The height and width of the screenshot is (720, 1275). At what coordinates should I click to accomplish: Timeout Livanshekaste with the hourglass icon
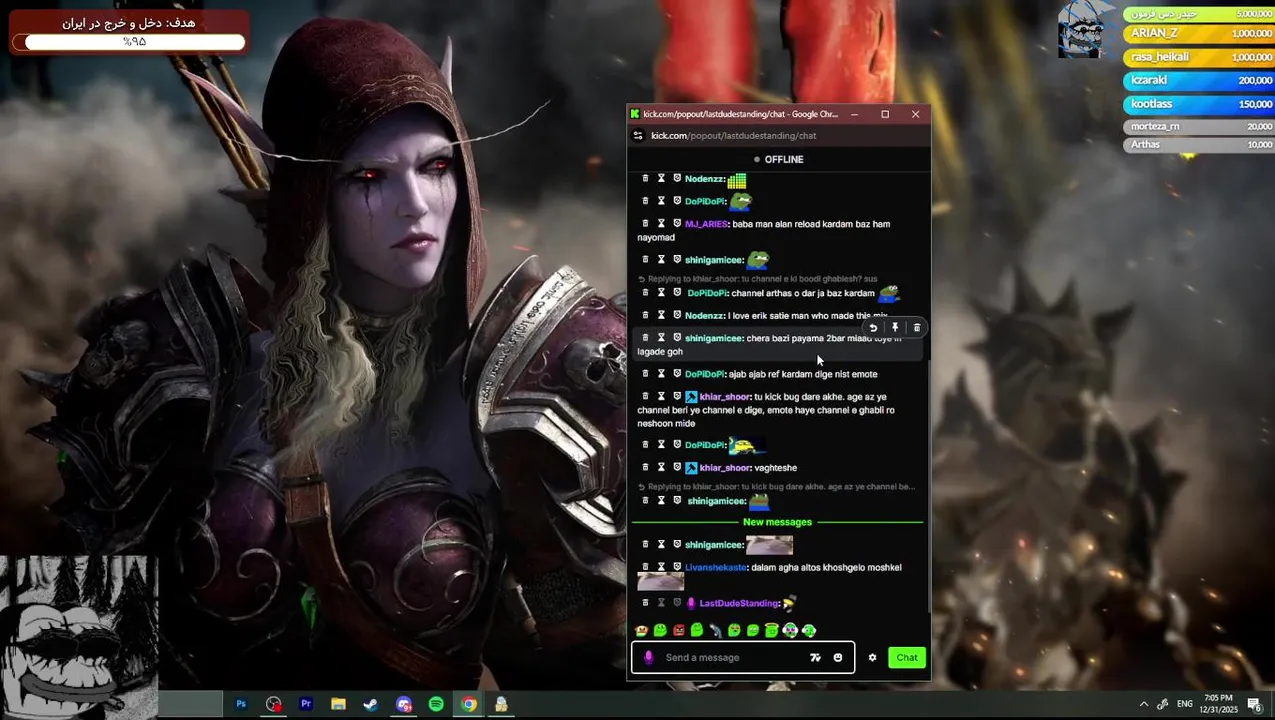(661, 567)
